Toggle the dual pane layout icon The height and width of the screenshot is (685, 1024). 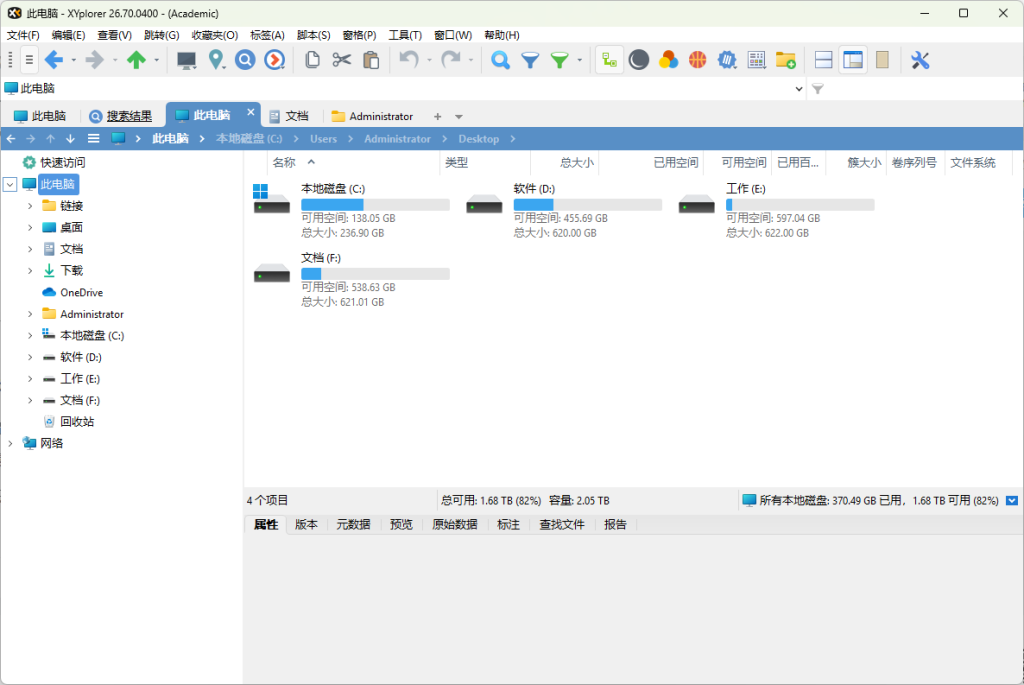[824, 60]
